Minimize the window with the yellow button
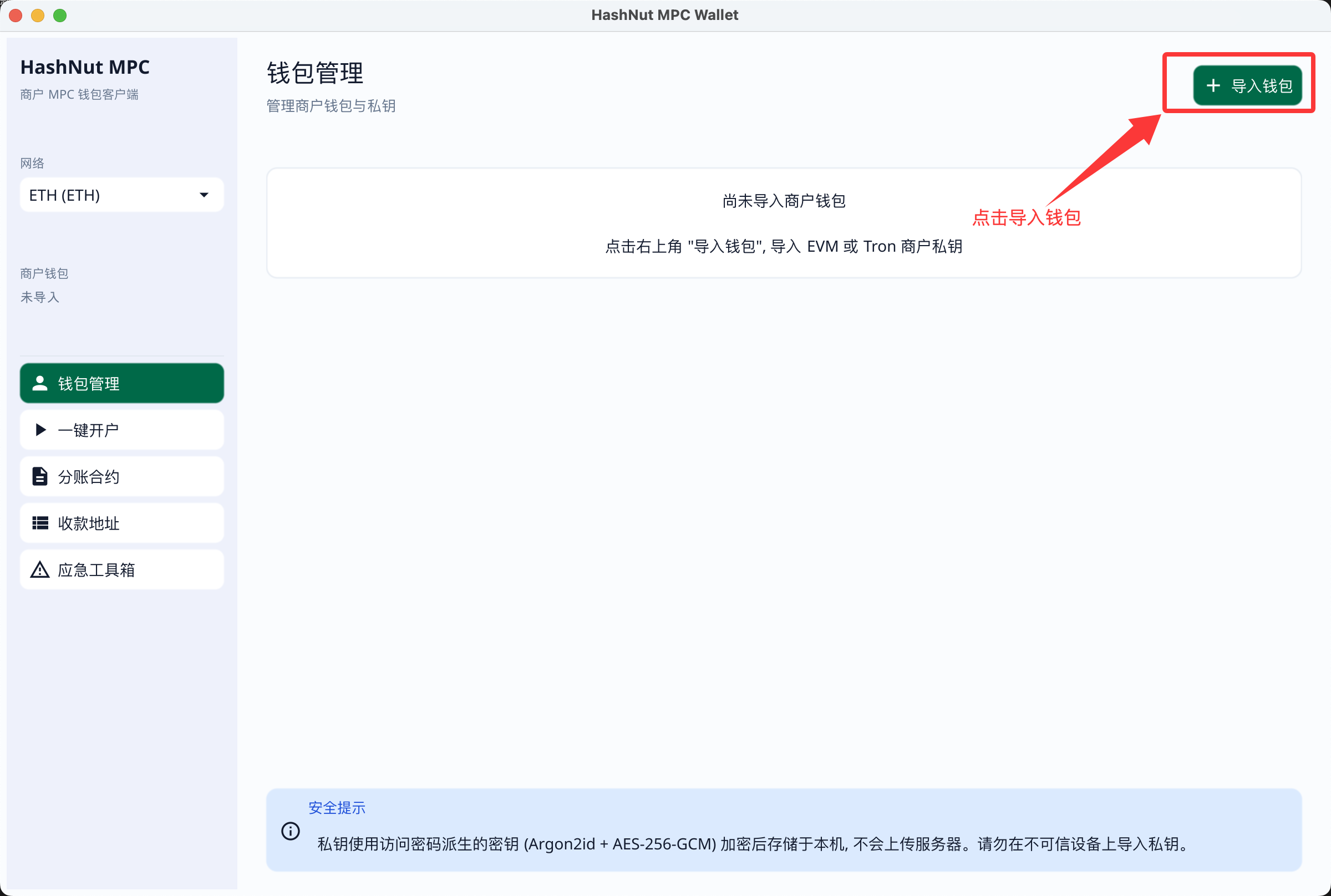The width and height of the screenshot is (1331, 896). pyautogui.click(x=38, y=16)
